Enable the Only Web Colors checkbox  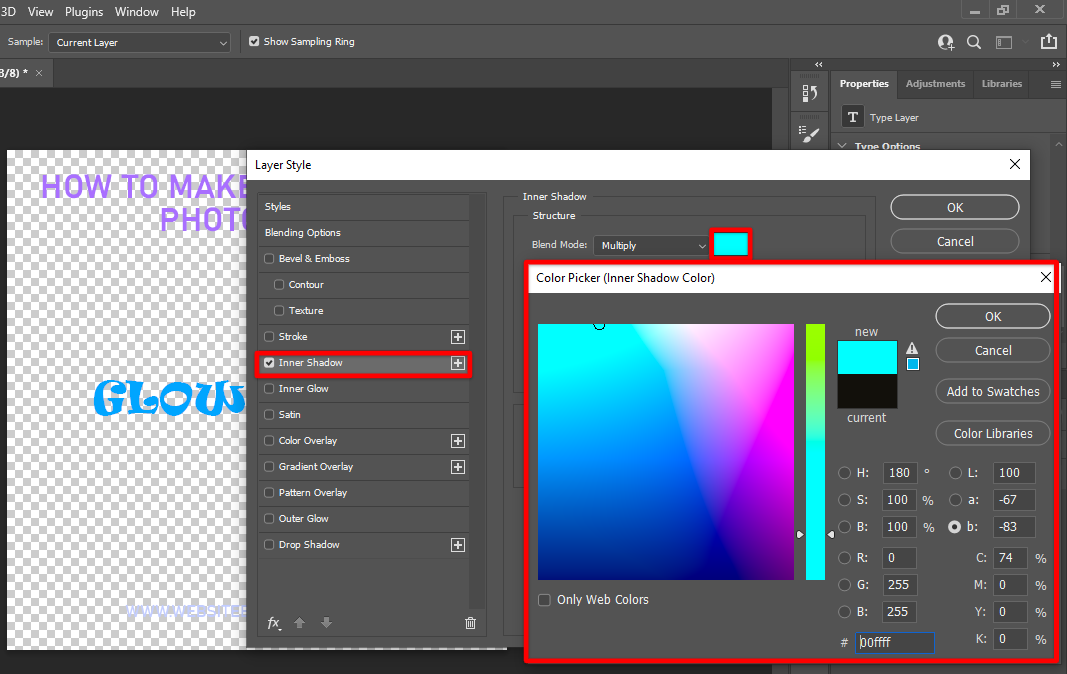[x=544, y=600]
